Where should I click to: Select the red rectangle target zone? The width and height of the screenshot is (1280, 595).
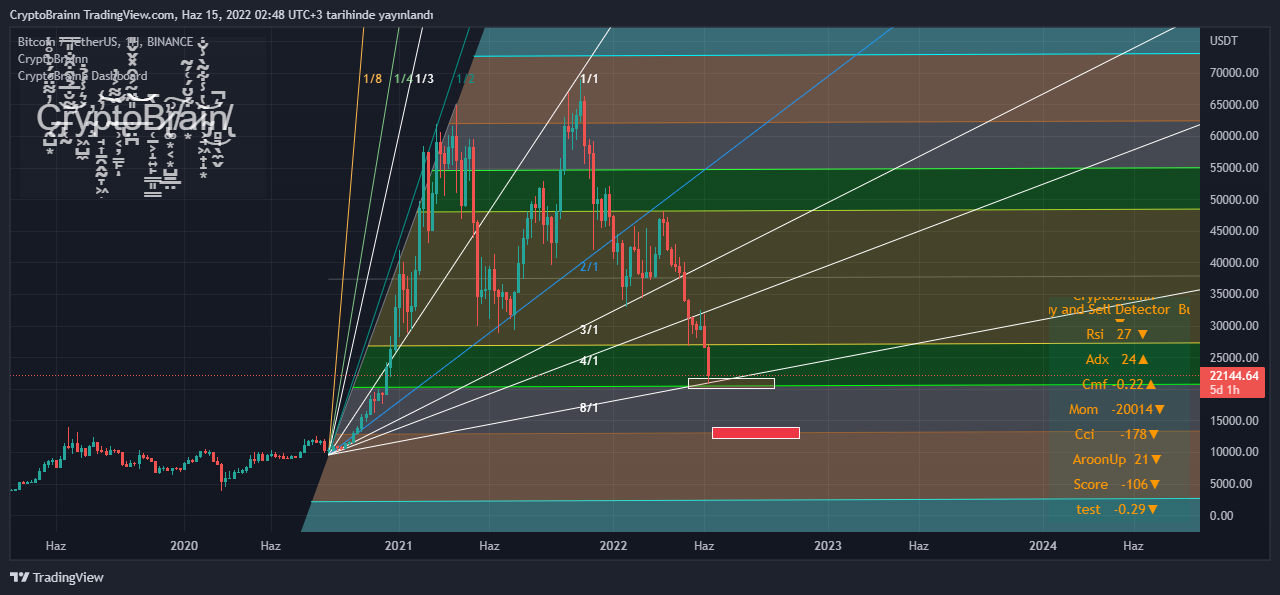coord(756,433)
